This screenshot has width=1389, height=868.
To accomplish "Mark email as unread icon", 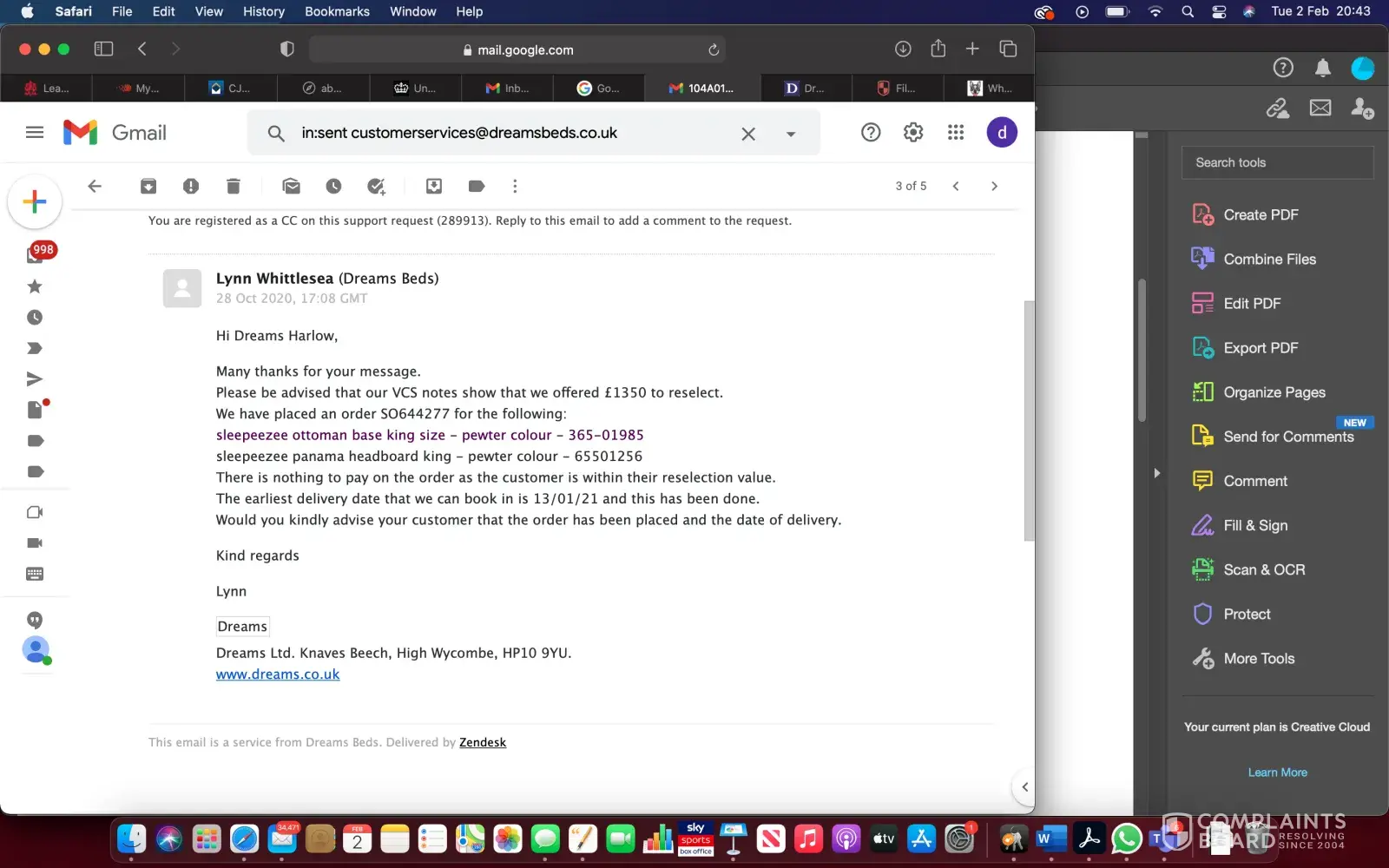I will 292,186.
